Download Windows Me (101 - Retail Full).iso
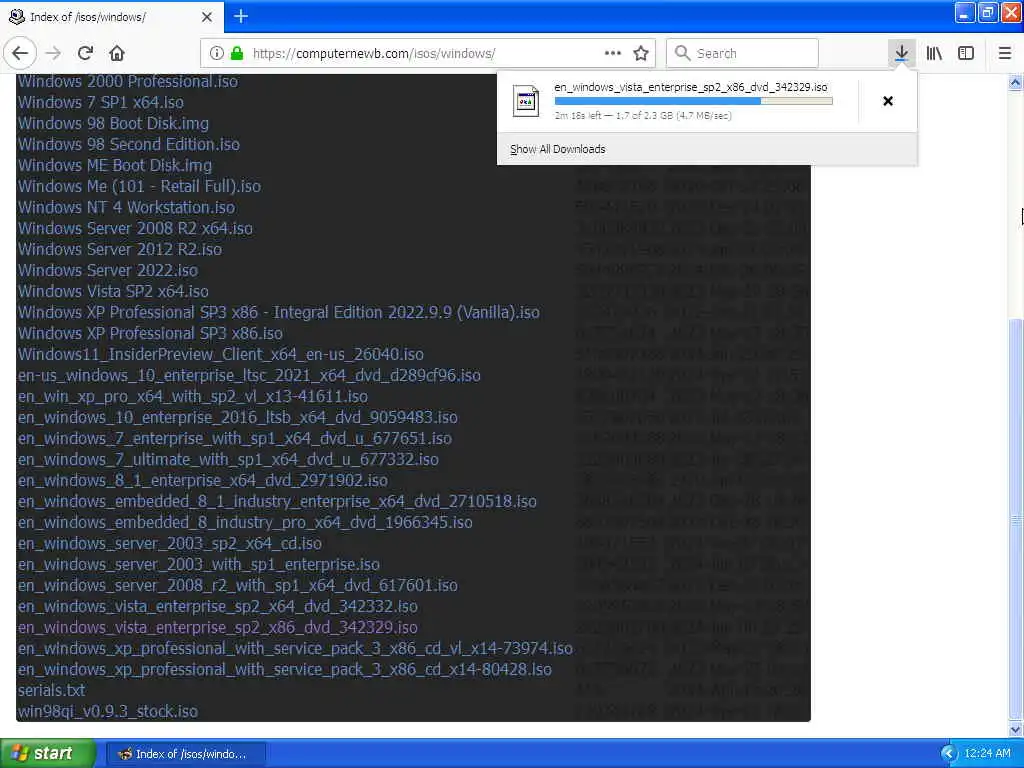Image resolution: width=1024 pixels, height=768 pixels. tap(139, 186)
